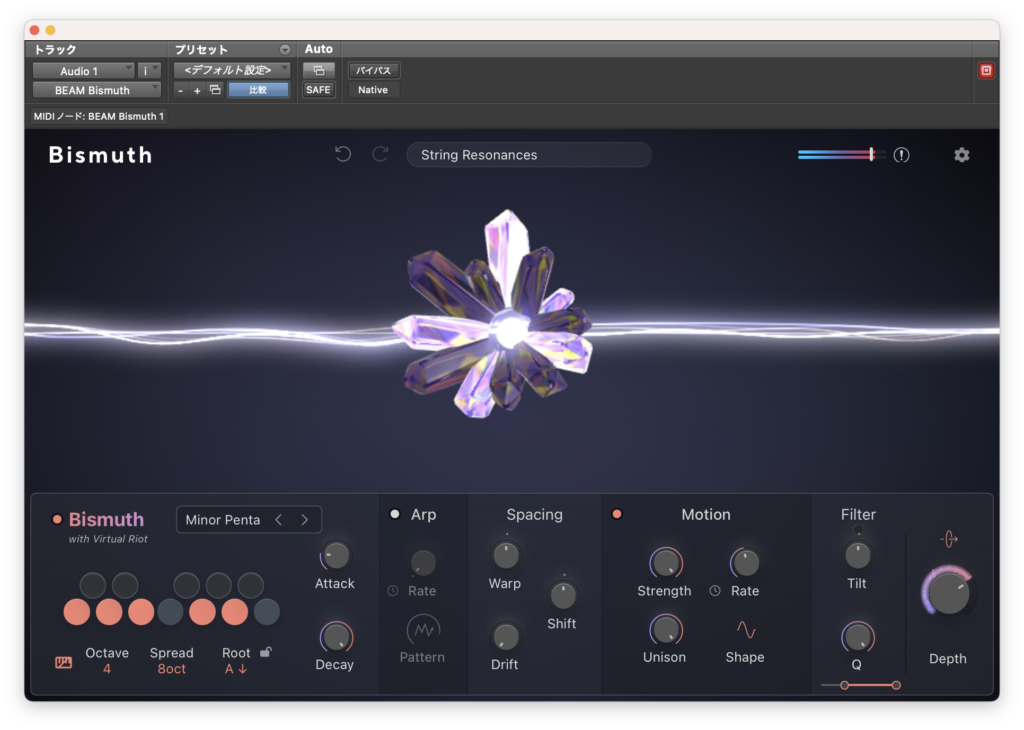Adjust the Filter range slider right handle
Screen dimensions: 1024x730
click(x=896, y=685)
